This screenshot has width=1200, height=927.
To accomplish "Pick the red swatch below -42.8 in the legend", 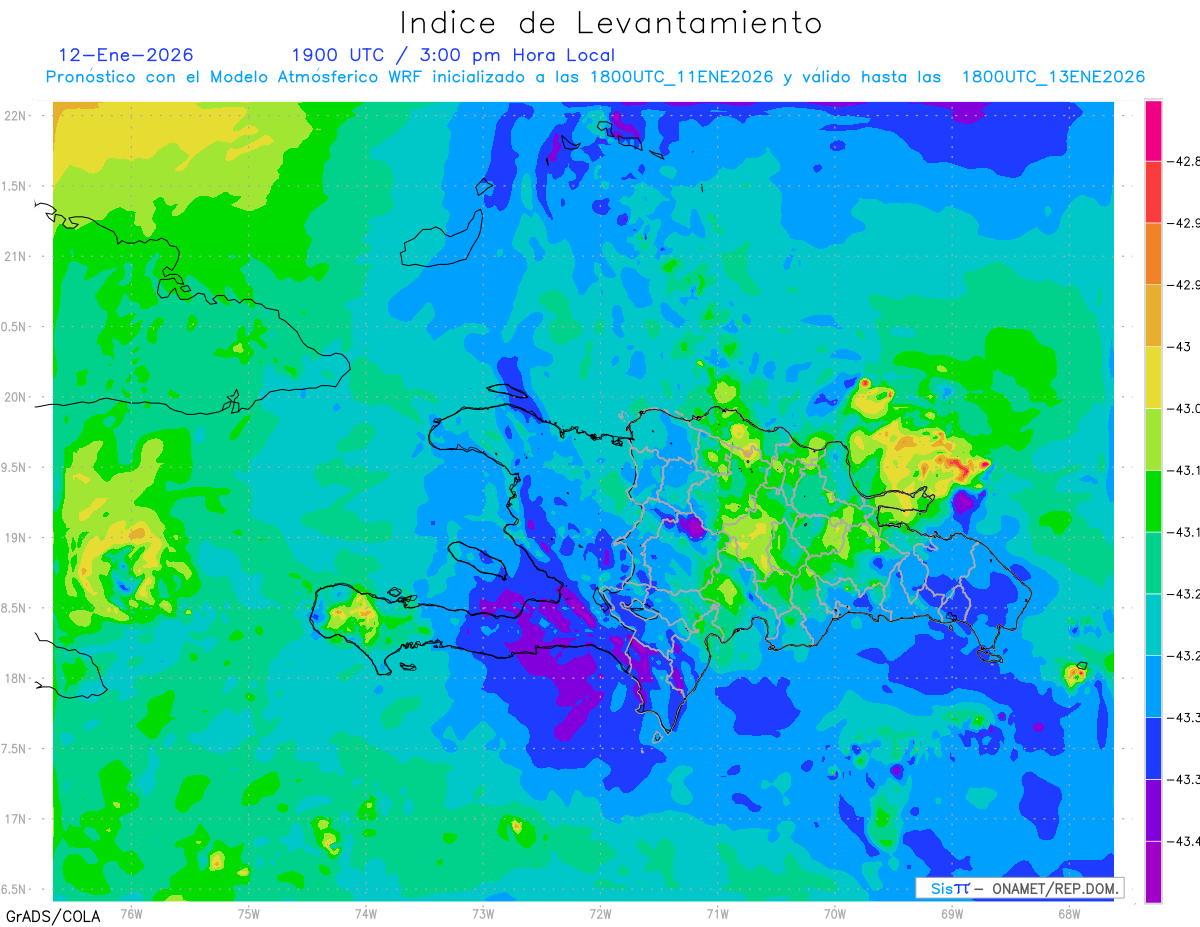I will 1153,191.
